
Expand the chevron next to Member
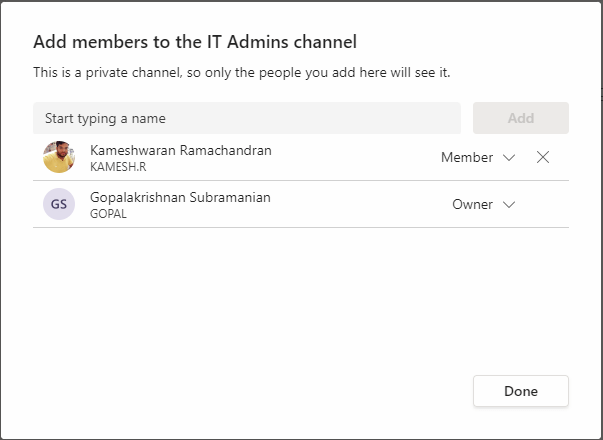[509, 157]
